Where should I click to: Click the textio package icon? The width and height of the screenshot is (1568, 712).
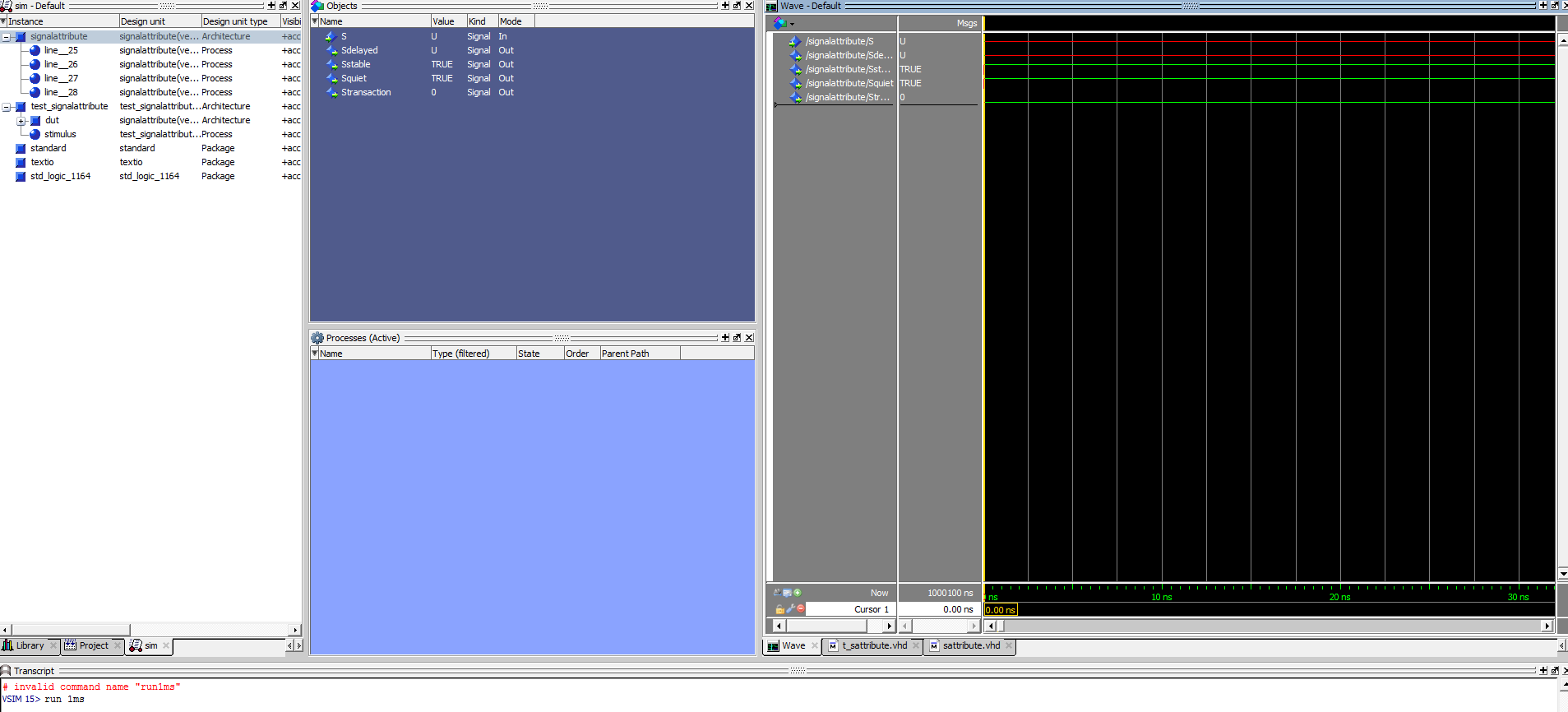click(x=21, y=163)
